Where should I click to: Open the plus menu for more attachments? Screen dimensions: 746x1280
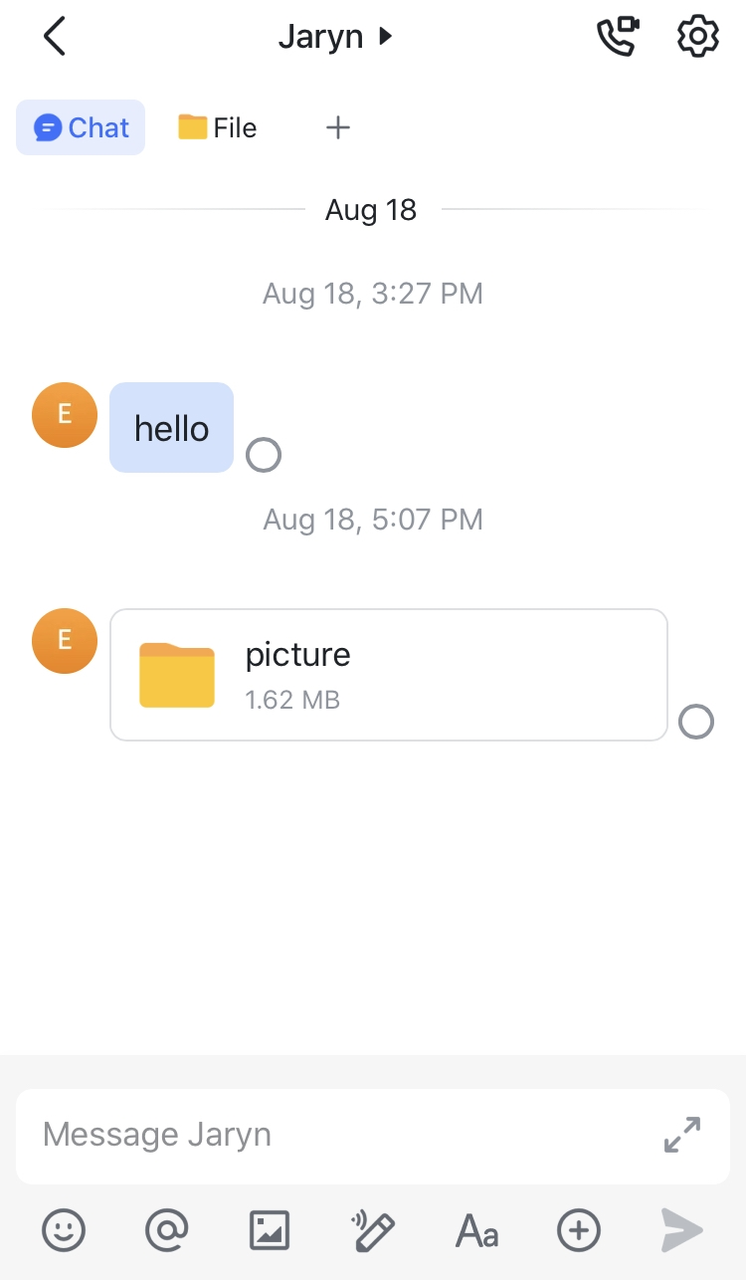[x=579, y=1230]
